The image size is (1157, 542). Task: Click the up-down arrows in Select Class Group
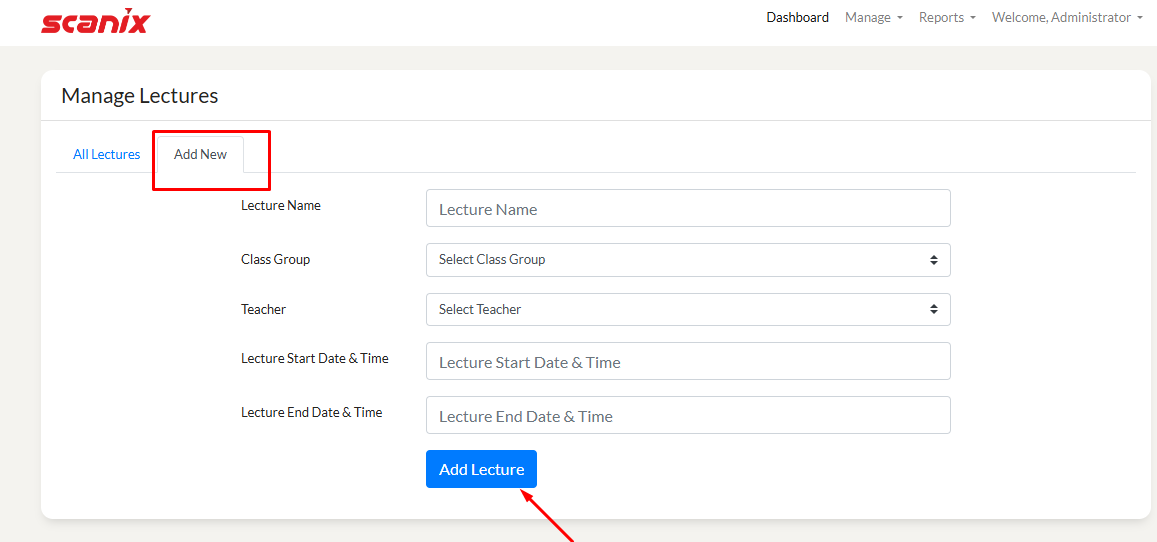[933, 260]
